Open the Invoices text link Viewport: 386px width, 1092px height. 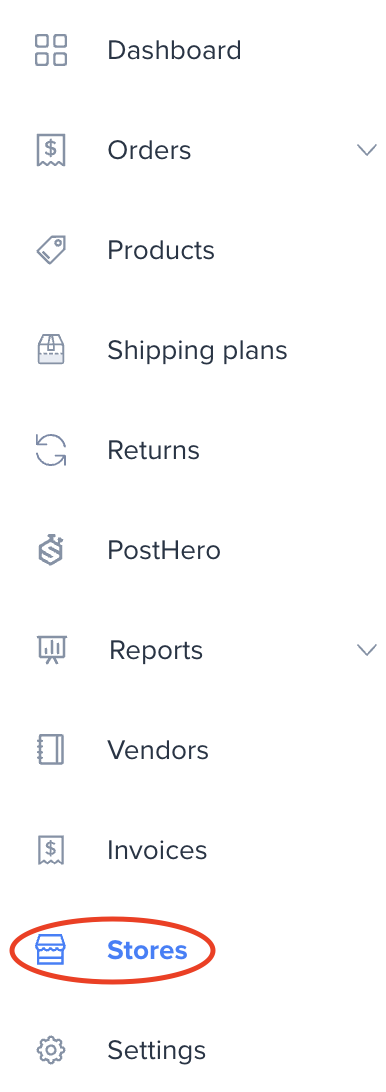click(x=157, y=850)
